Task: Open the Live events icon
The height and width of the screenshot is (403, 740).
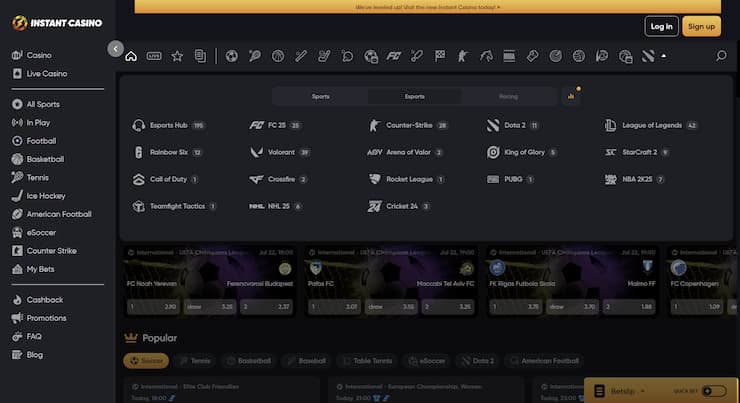Action: tap(154, 56)
